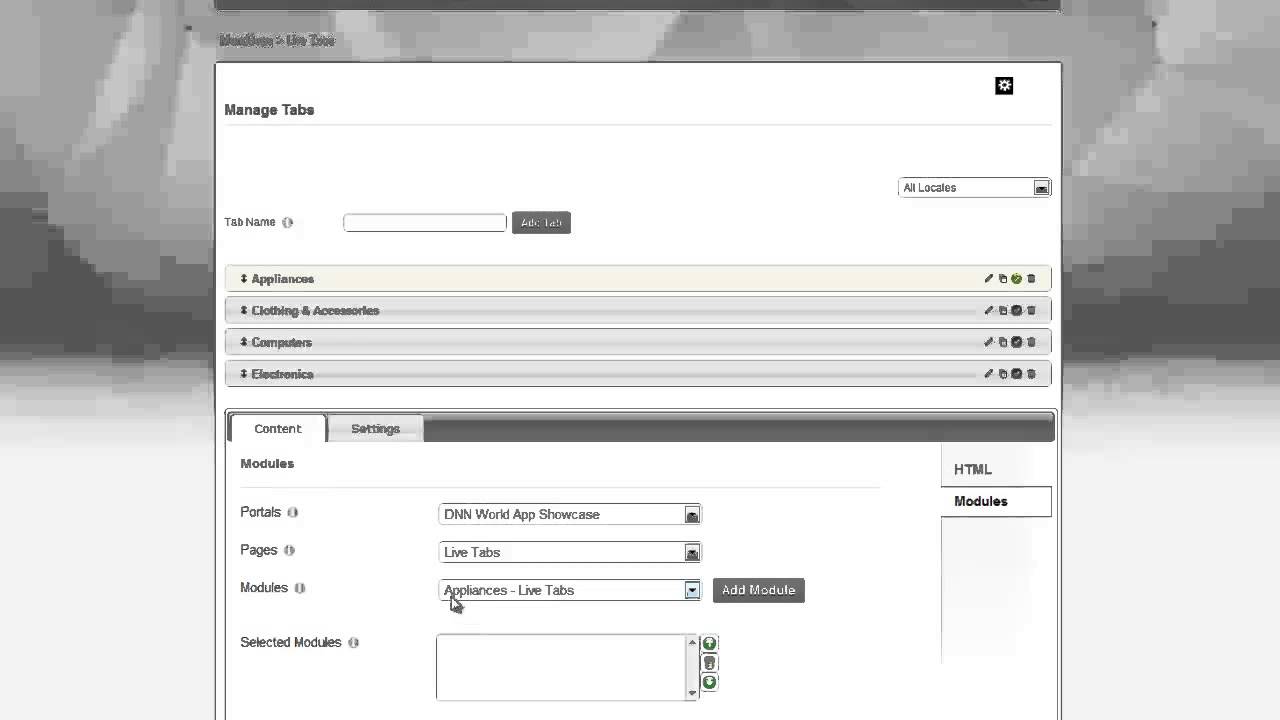Show help info for Modules field

(299, 588)
